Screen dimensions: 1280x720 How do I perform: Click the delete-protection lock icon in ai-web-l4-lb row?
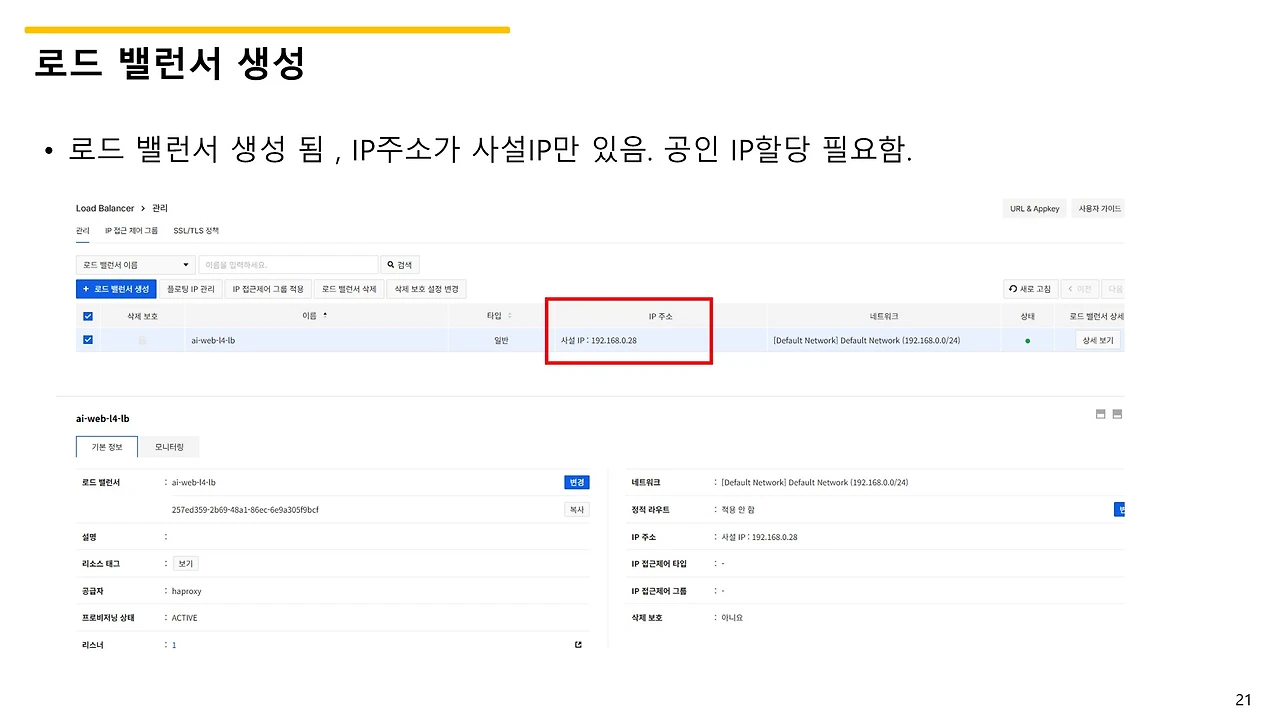(x=142, y=340)
